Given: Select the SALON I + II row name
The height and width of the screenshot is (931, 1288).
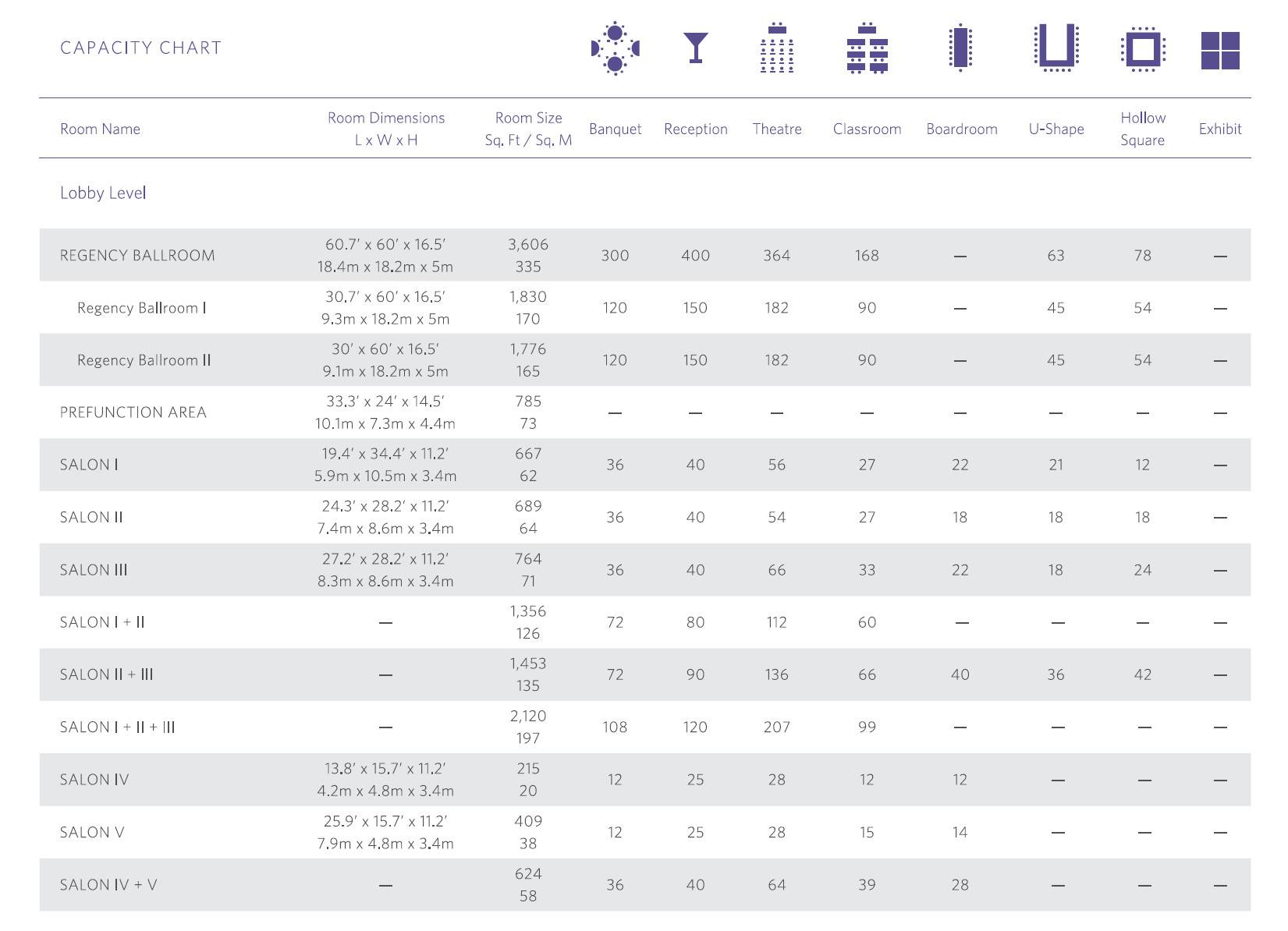Looking at the screenshot, I should tap(102, 622).
